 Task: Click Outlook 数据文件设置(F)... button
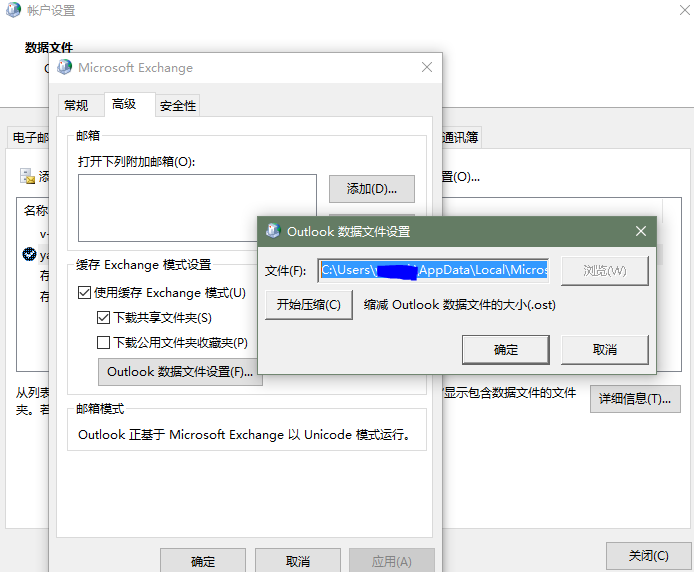point(180,371)
